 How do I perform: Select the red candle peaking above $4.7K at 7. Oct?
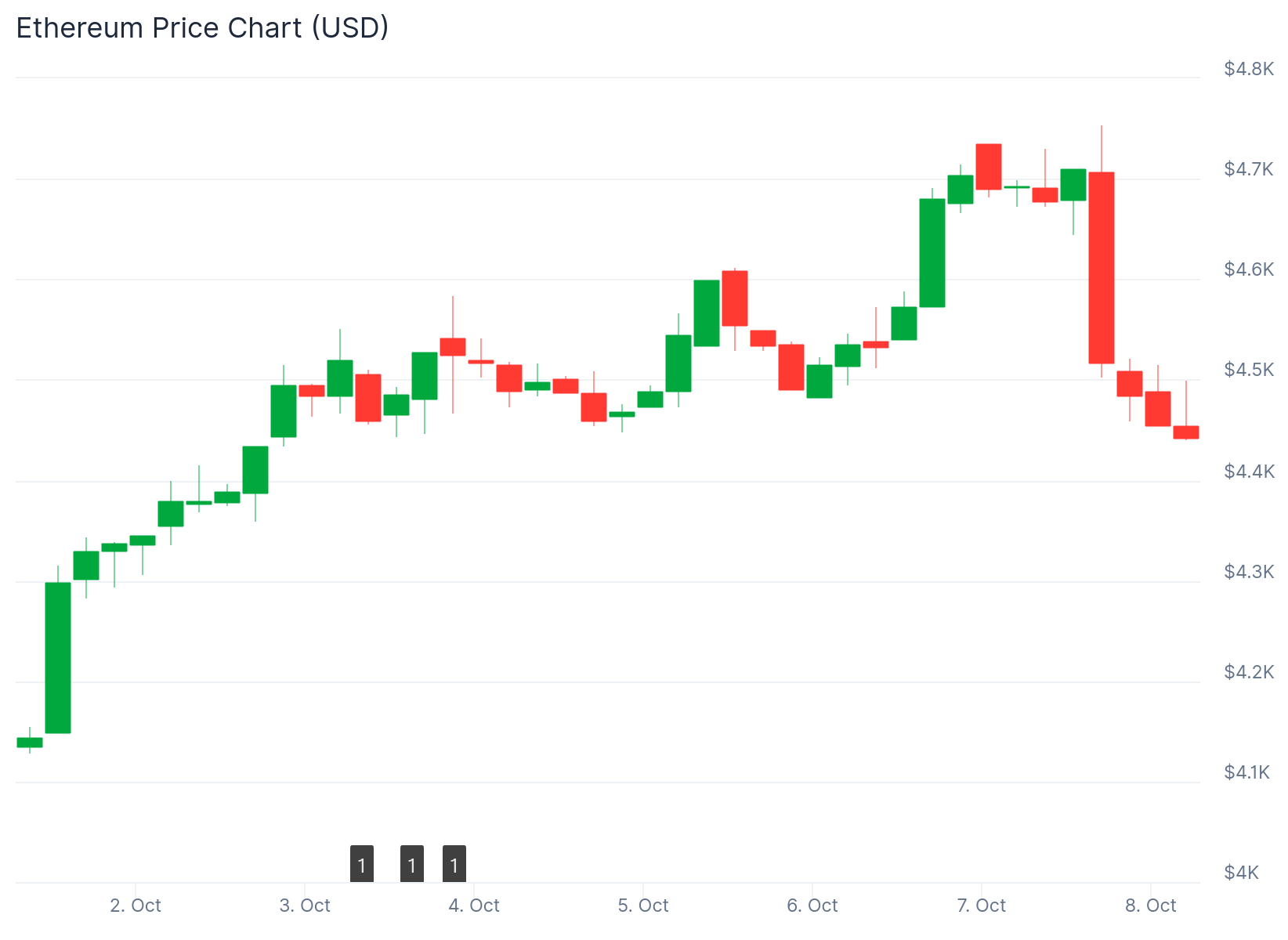coord(988,166)
